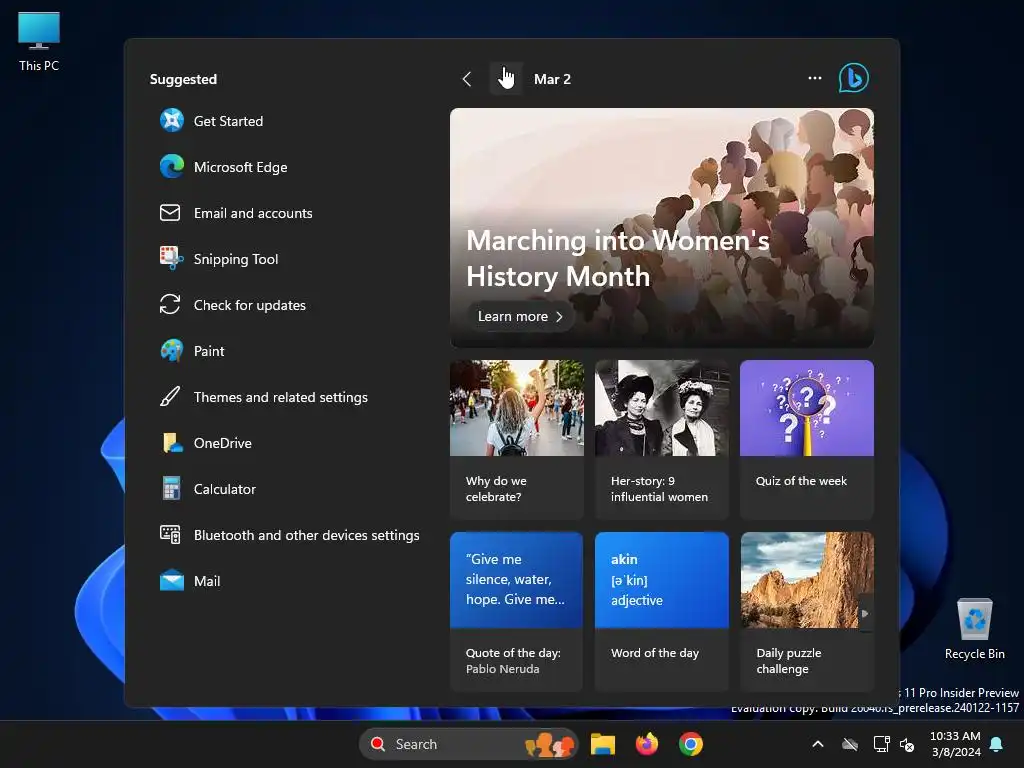Select the Recycle Bin desktop icon

coord(974,629)
